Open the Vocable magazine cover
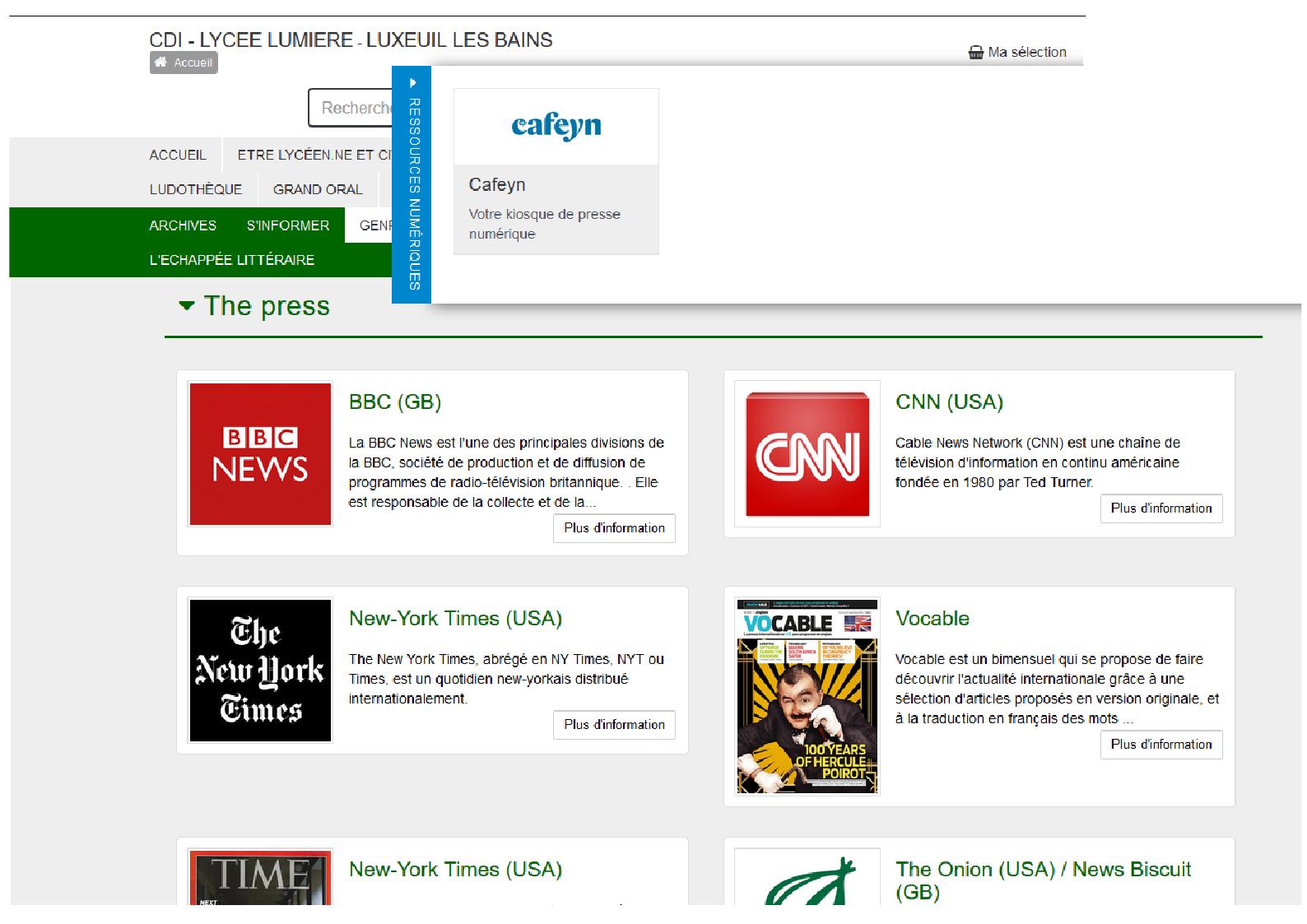1307x924 pixels. [807, 696]
